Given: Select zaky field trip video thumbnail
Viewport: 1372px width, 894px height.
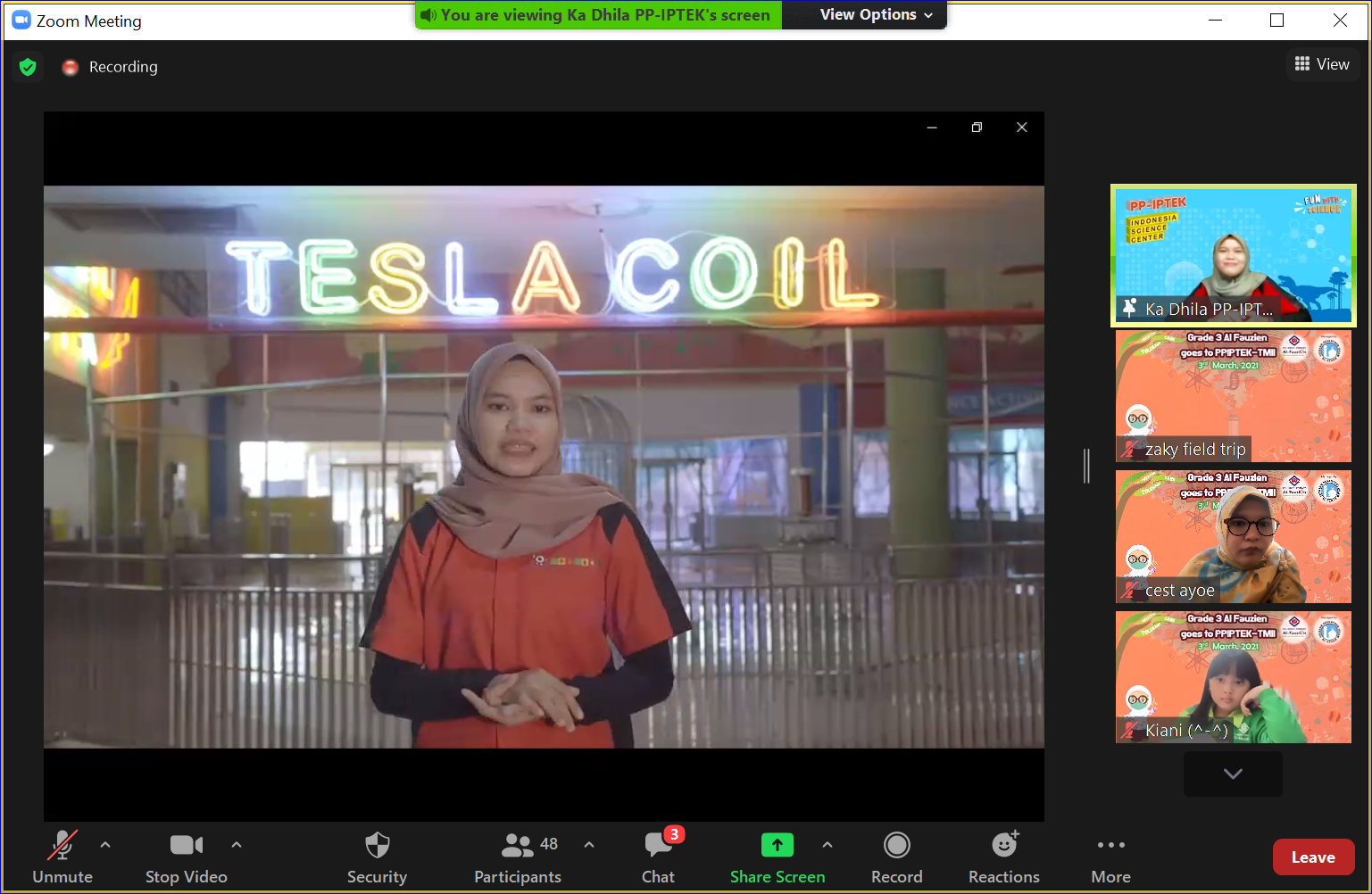Looking at the screenshot, I should coord(1233,396).
